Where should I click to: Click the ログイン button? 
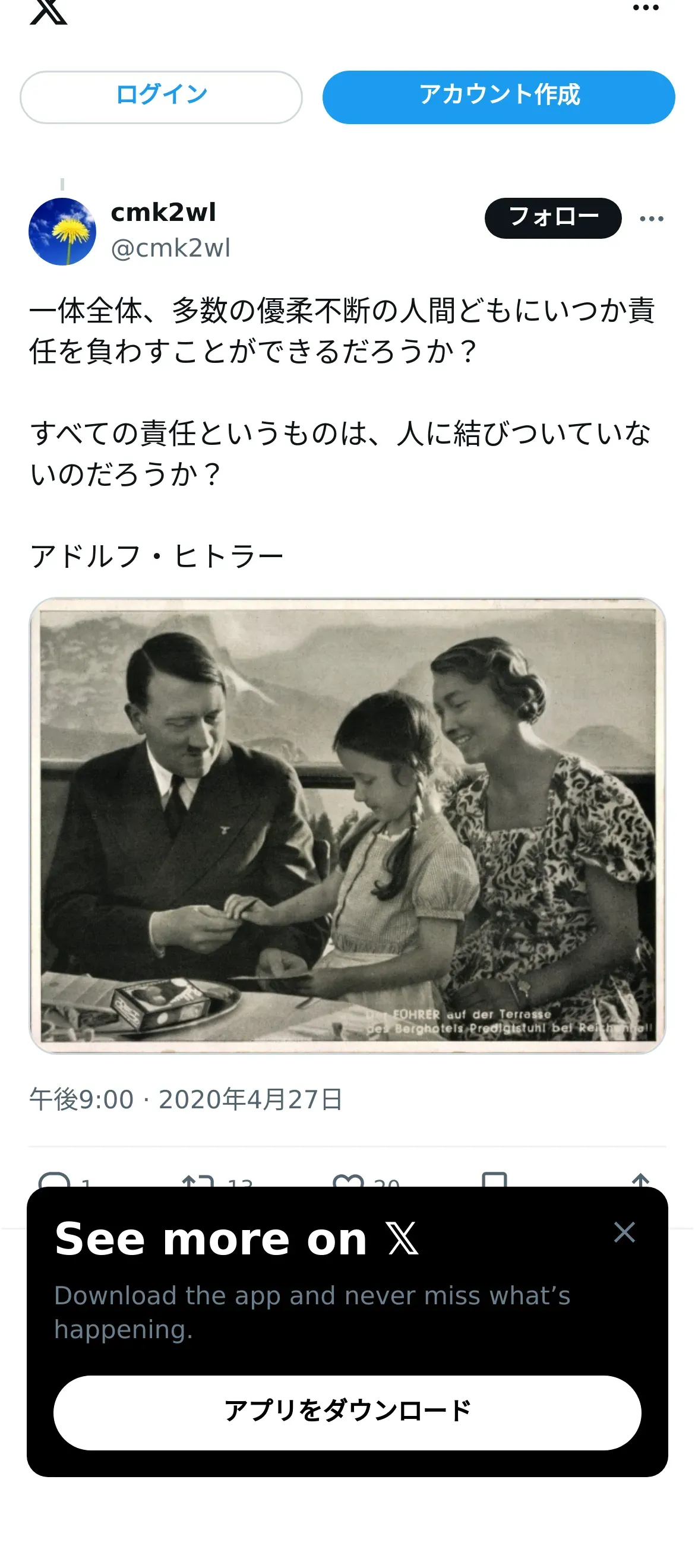pos(161,97)
